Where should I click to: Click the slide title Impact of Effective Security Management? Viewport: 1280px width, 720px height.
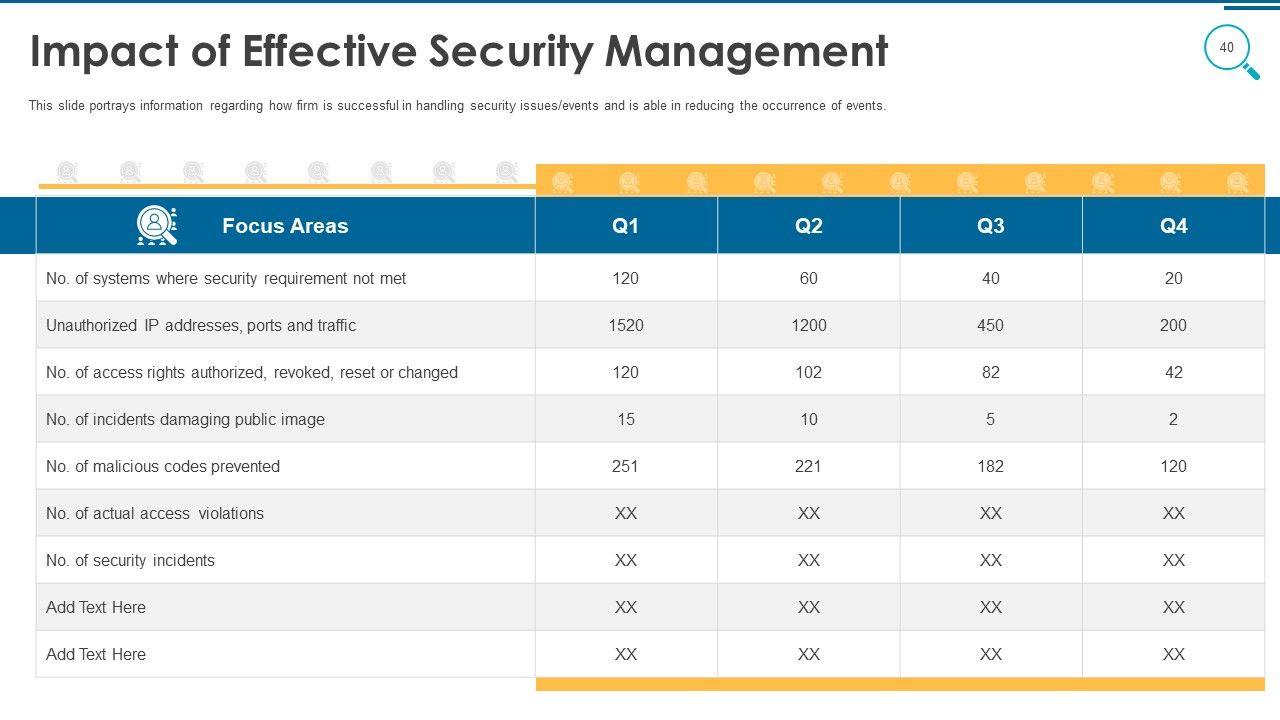coord(459,51)
